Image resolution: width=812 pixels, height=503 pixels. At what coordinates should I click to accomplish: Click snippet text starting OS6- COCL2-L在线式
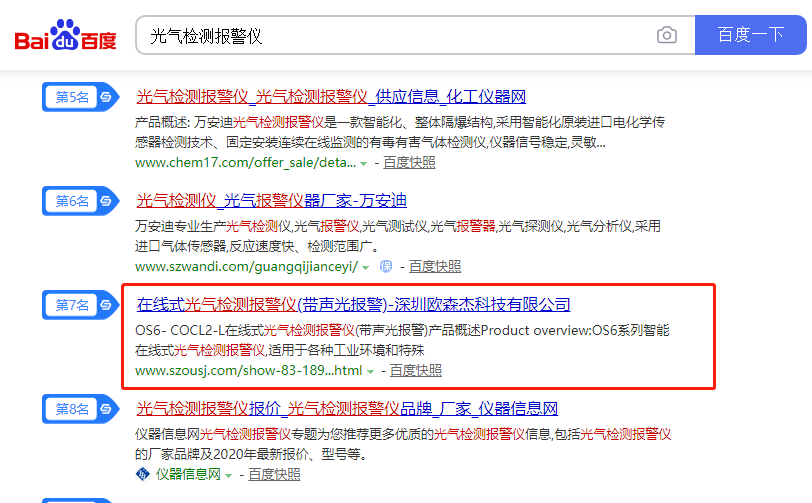tap(402, 340)
